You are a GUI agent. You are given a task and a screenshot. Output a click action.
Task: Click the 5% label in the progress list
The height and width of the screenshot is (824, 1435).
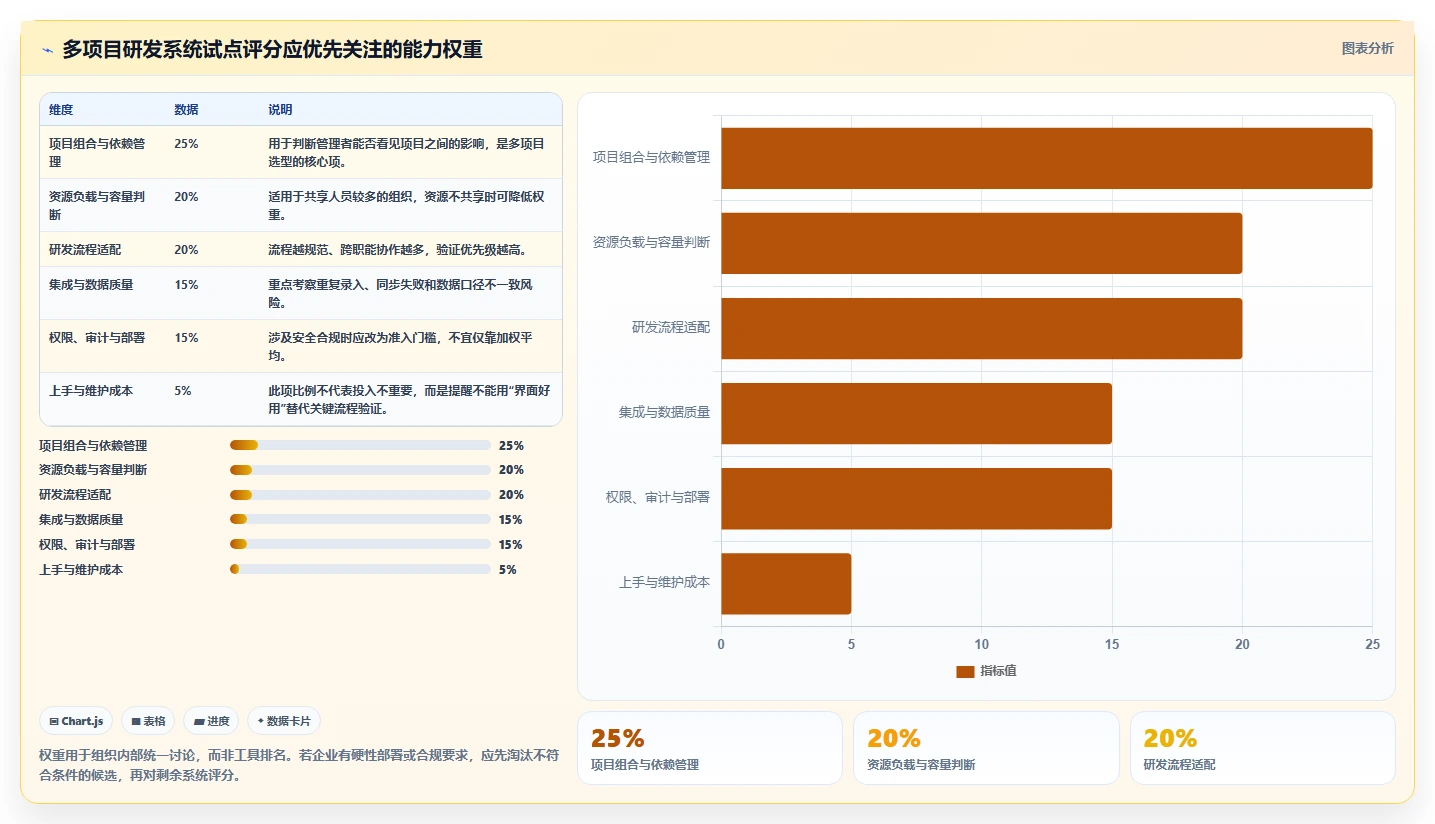[507, 570]
